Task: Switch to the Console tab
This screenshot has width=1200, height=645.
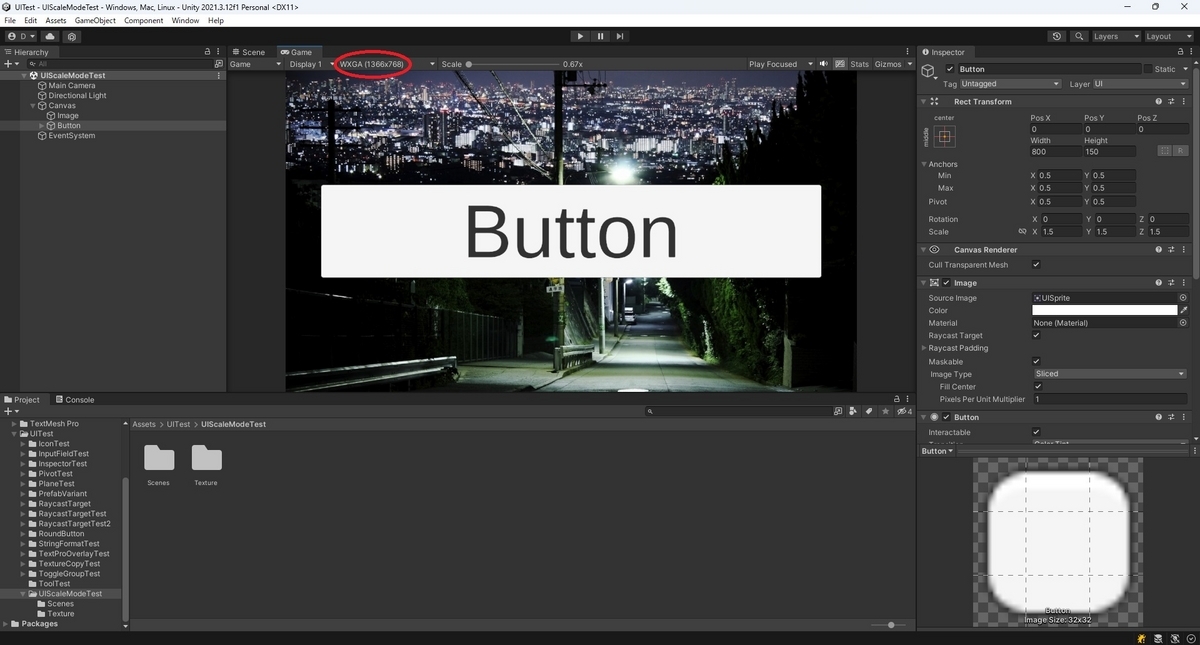Action: tap(74, 399)
